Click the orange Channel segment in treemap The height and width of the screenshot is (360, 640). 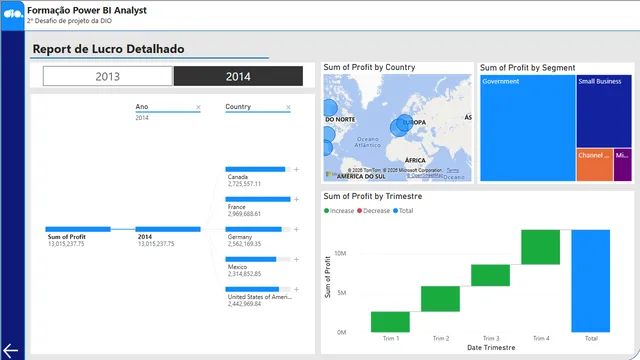point(595,165)
